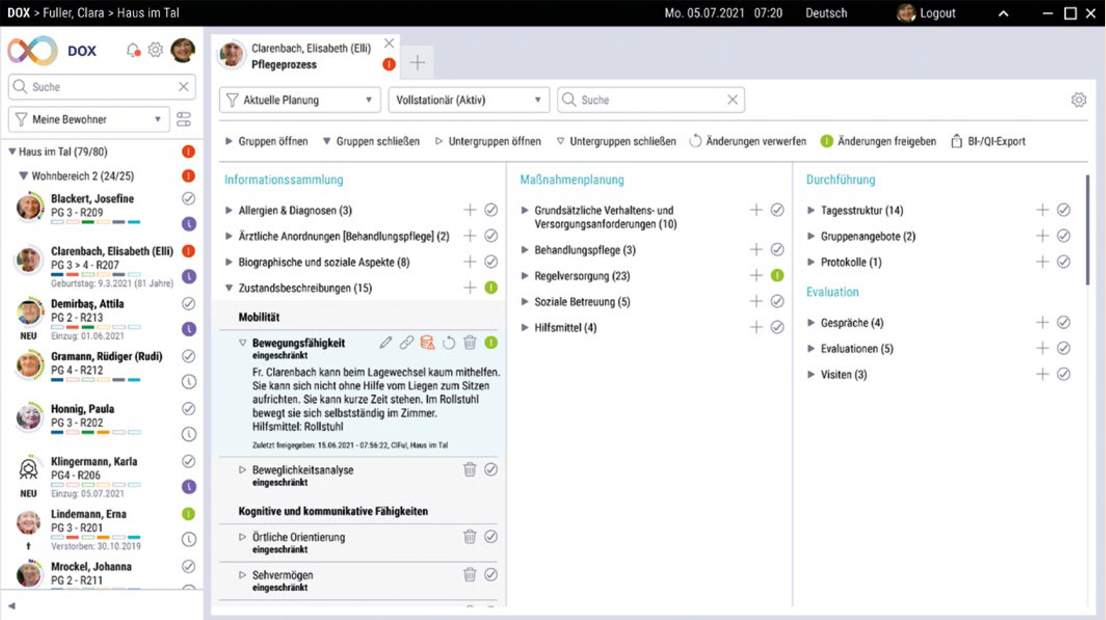The image size is (1106, 620).
Task: Toggle check mark for Sehvermögen entry
Action: coord(491,575)
